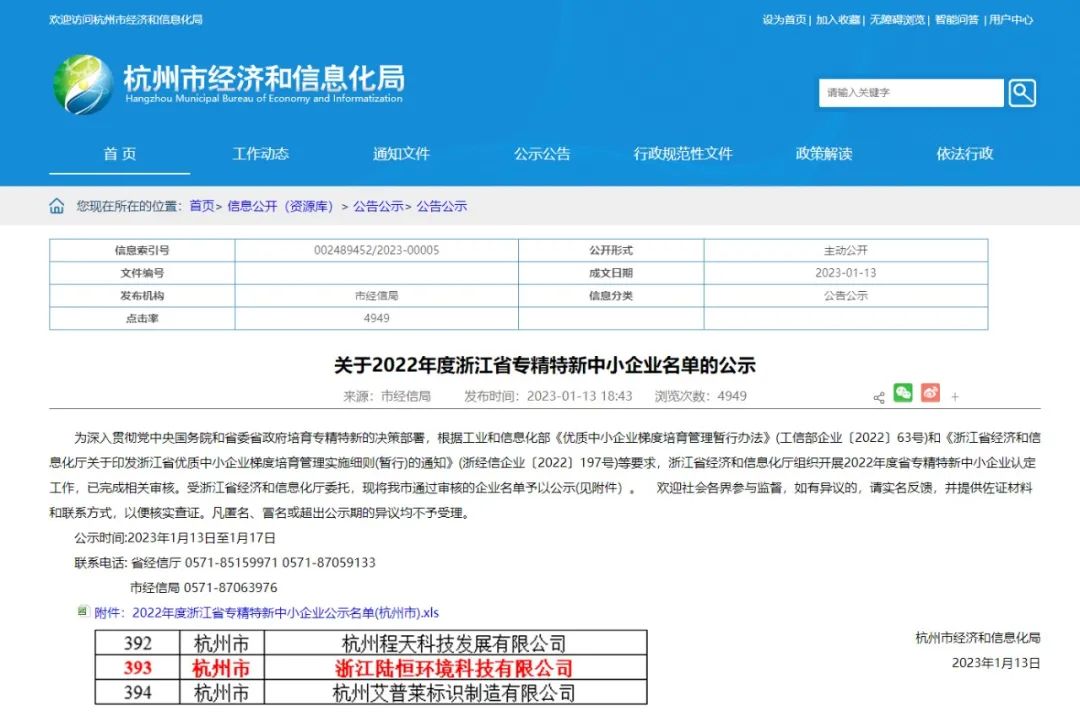Click the 智能问答 top link
The width and height of the screenshot is (1080, 722).
point(957,20)
